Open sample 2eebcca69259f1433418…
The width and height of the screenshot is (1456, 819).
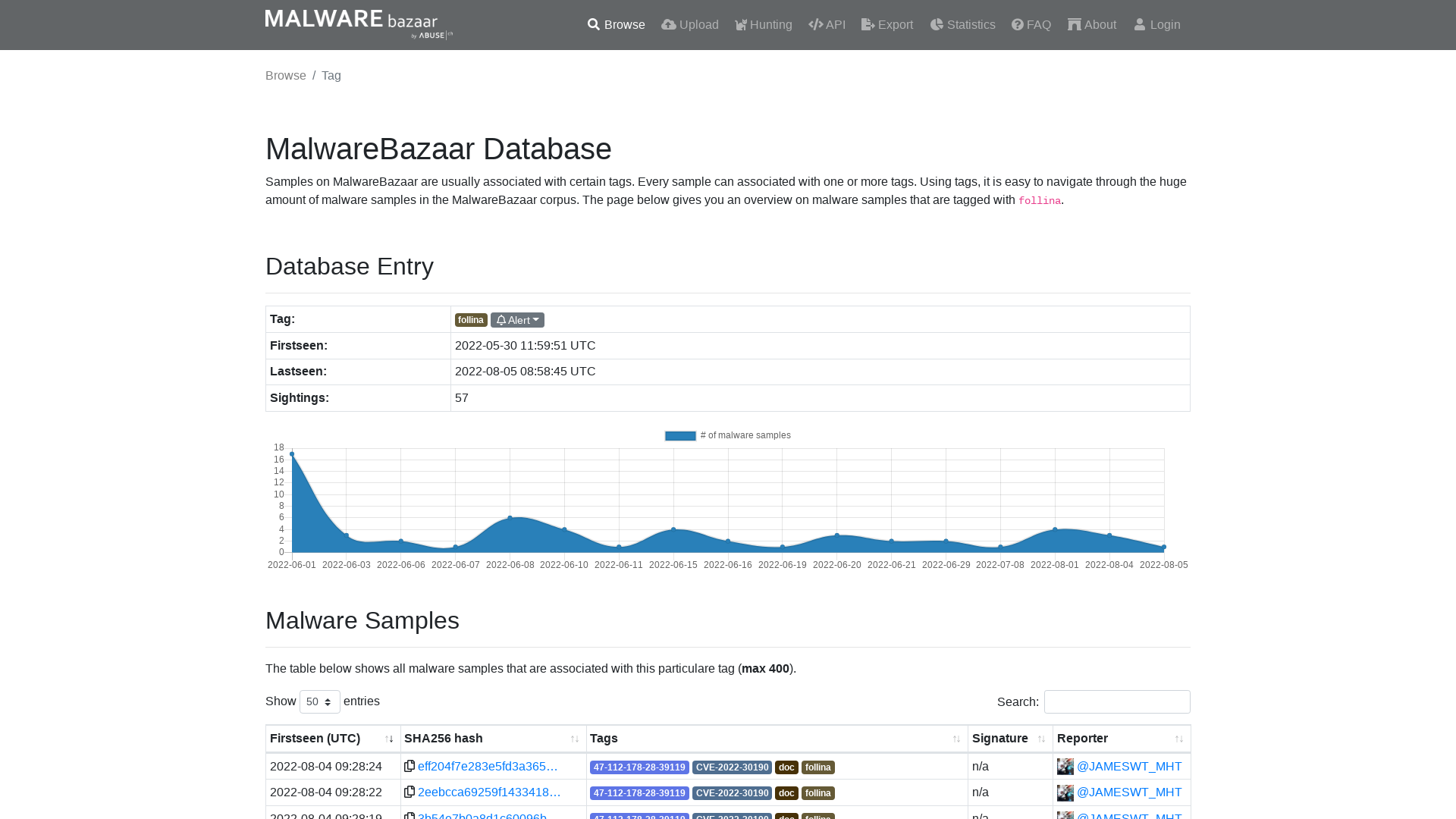click(x=489, y=792)
